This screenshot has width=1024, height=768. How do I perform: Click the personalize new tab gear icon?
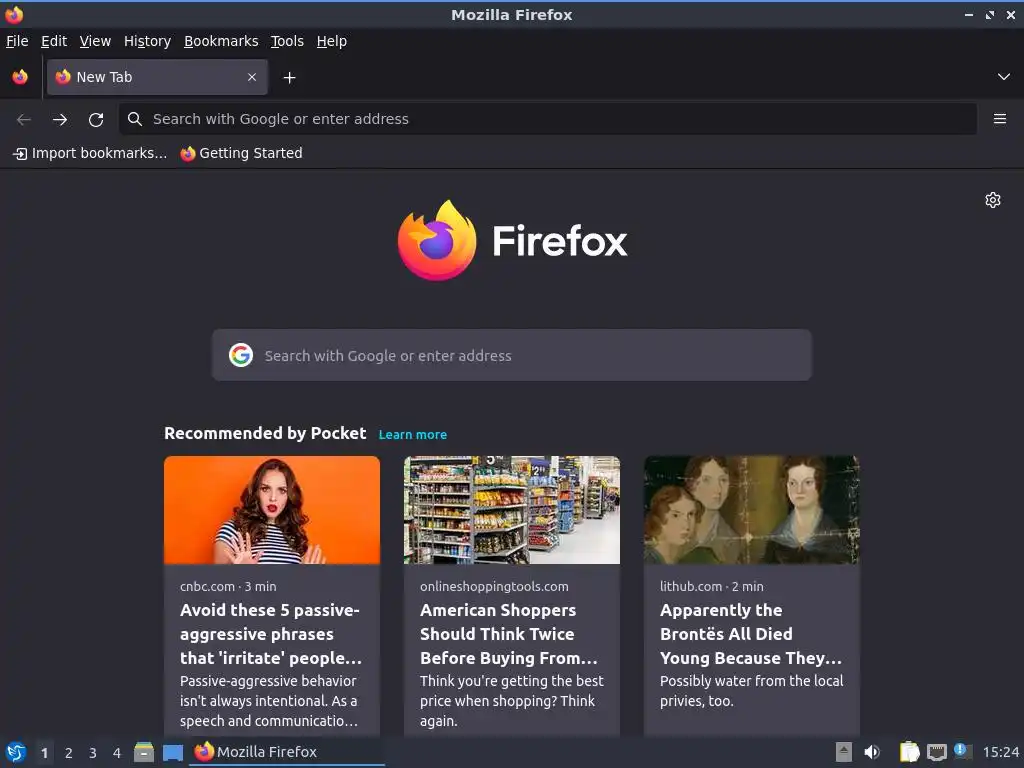click(993, 200)
